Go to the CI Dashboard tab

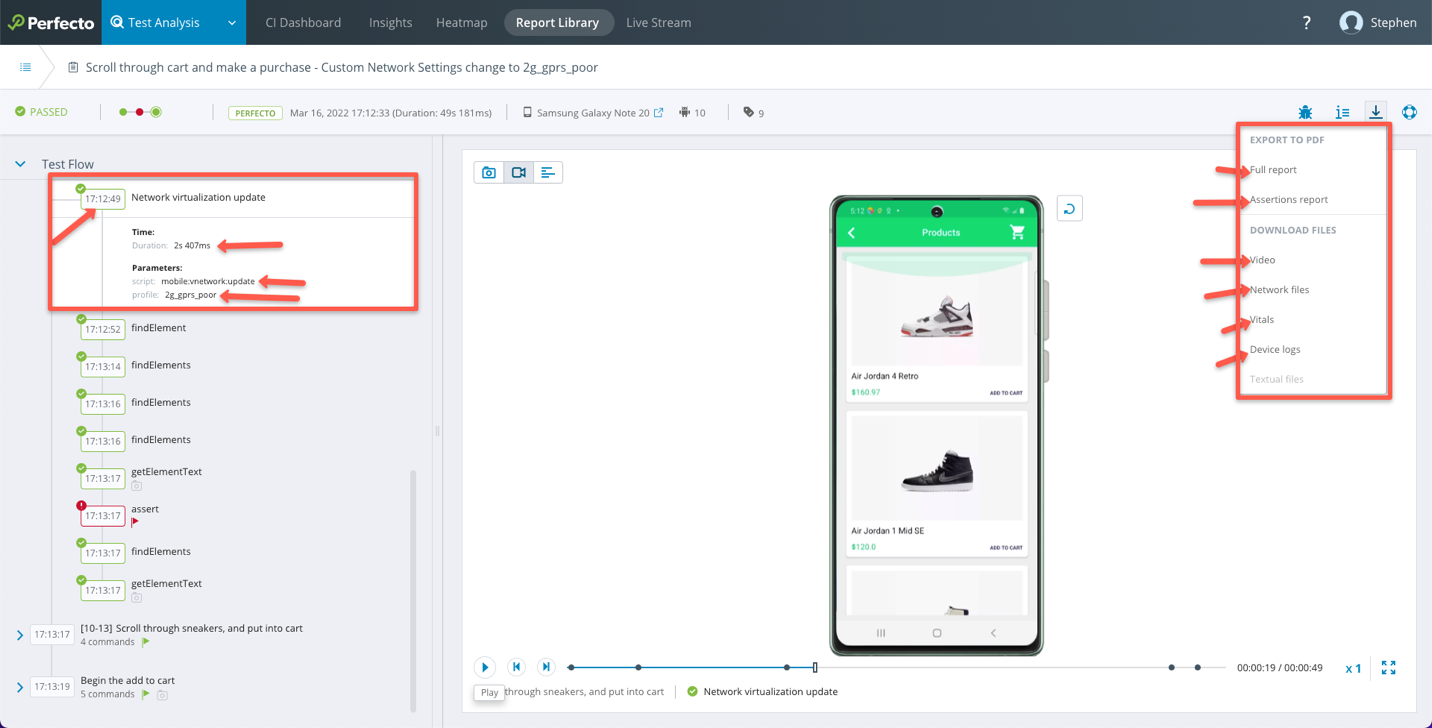[303, 22]
